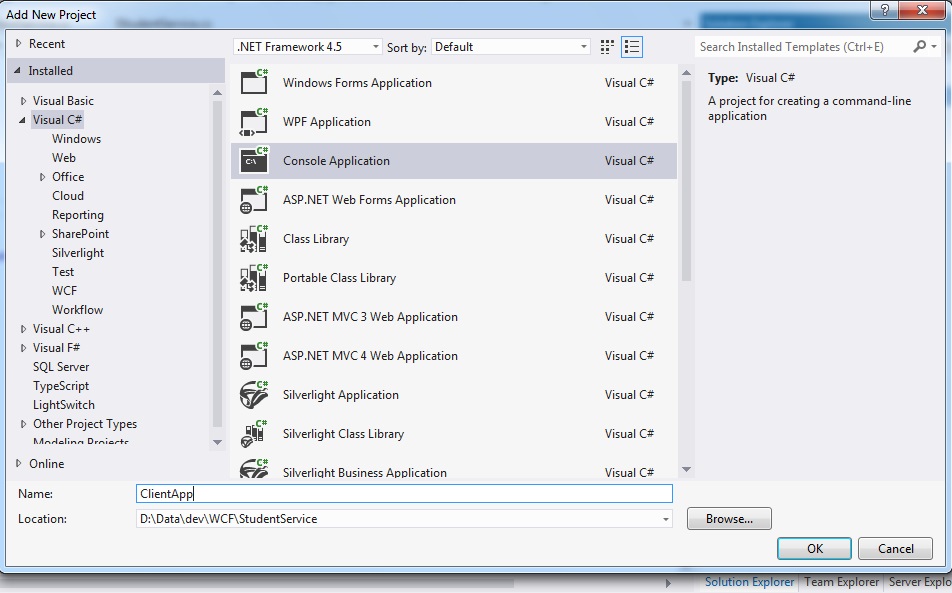Switch to small icons list view
This screenshot has width=952, height=593.
point(632,47)
